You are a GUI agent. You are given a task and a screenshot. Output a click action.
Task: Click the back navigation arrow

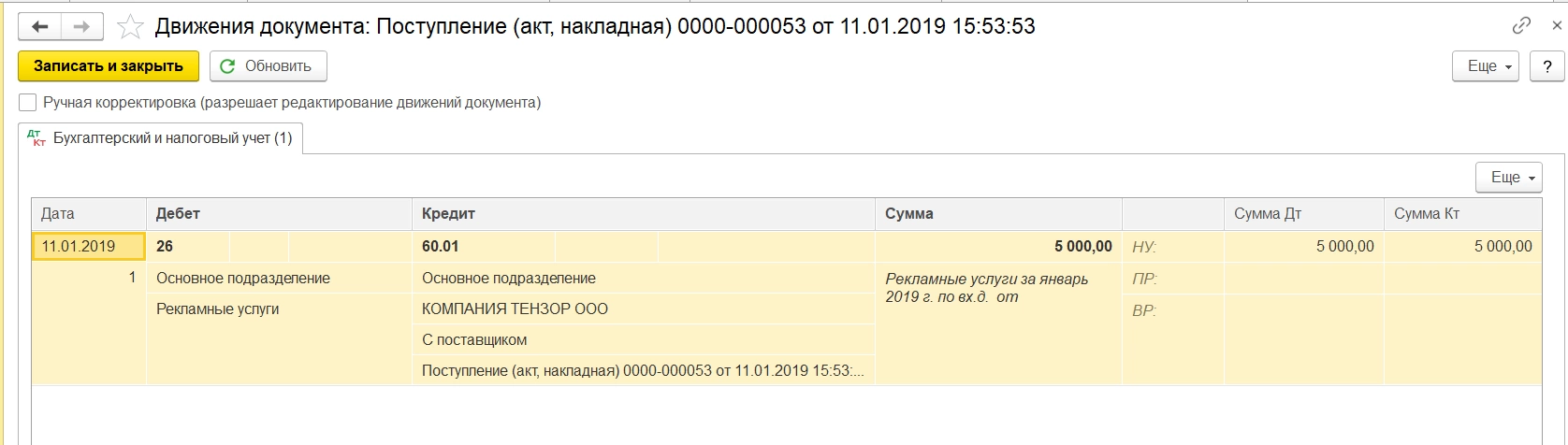click(x=39, y=27)
